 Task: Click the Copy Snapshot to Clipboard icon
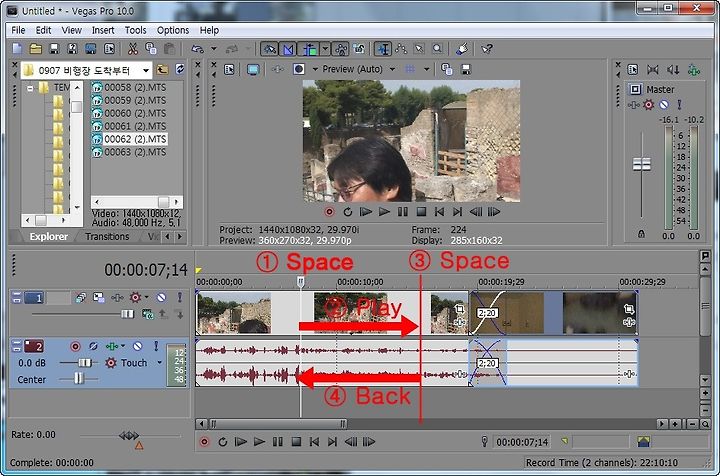[446, 69]
